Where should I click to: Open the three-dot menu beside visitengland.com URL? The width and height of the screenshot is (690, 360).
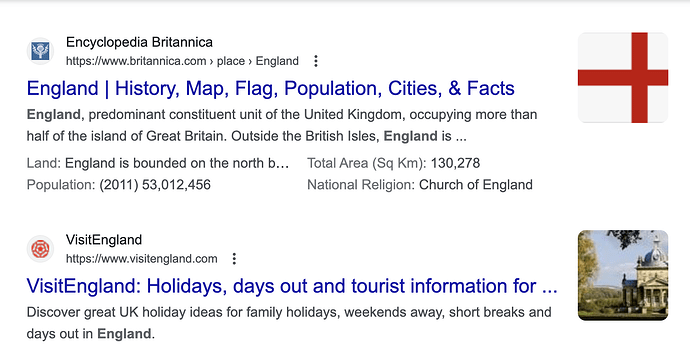234,259
